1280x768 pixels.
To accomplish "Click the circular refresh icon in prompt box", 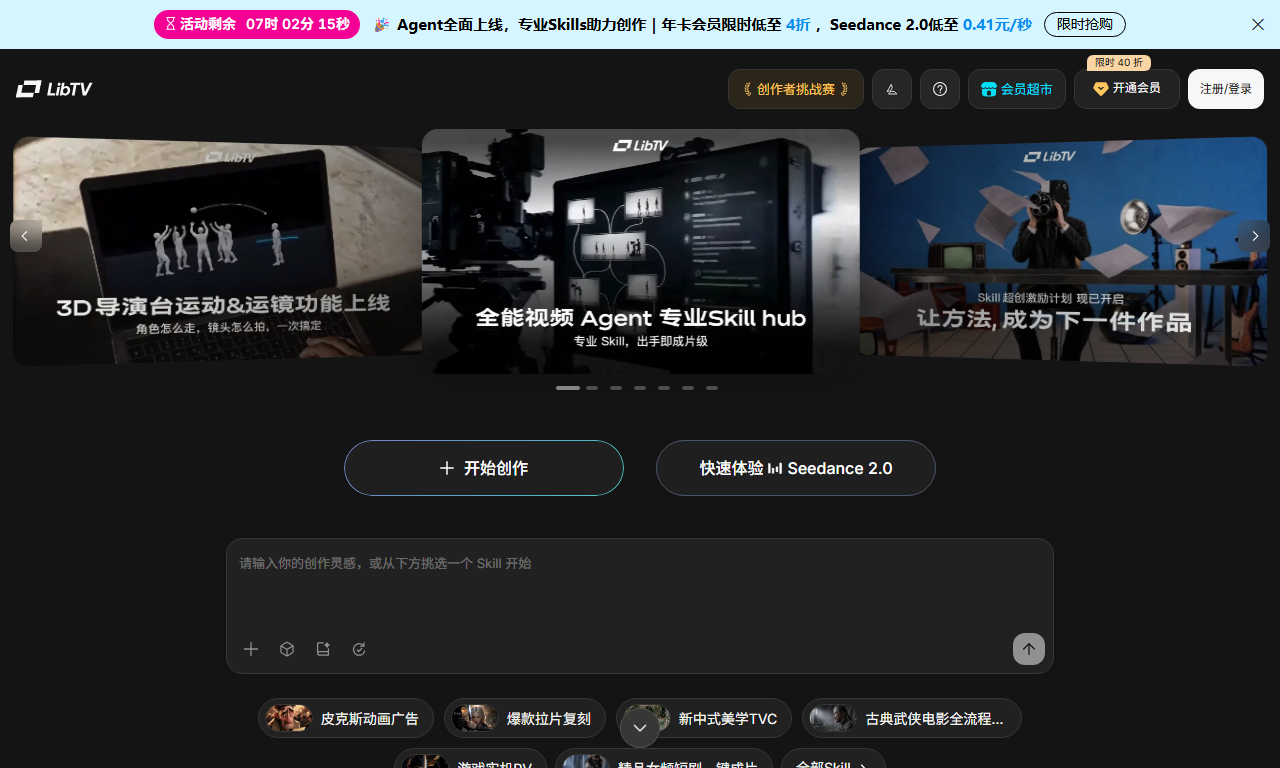I will coord(359,649).
